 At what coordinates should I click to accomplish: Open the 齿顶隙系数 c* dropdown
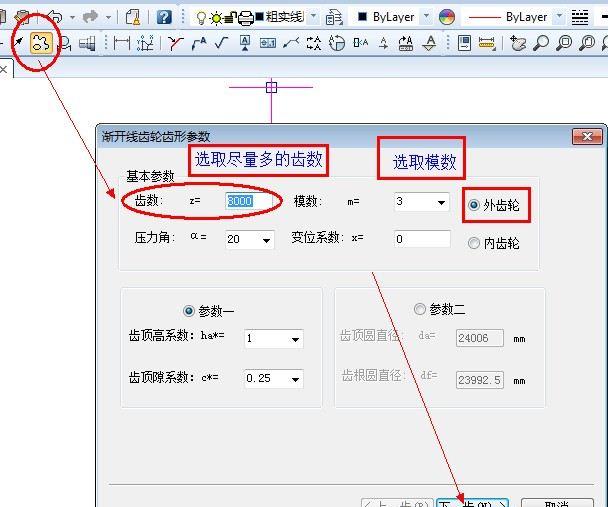coord(295,379)
